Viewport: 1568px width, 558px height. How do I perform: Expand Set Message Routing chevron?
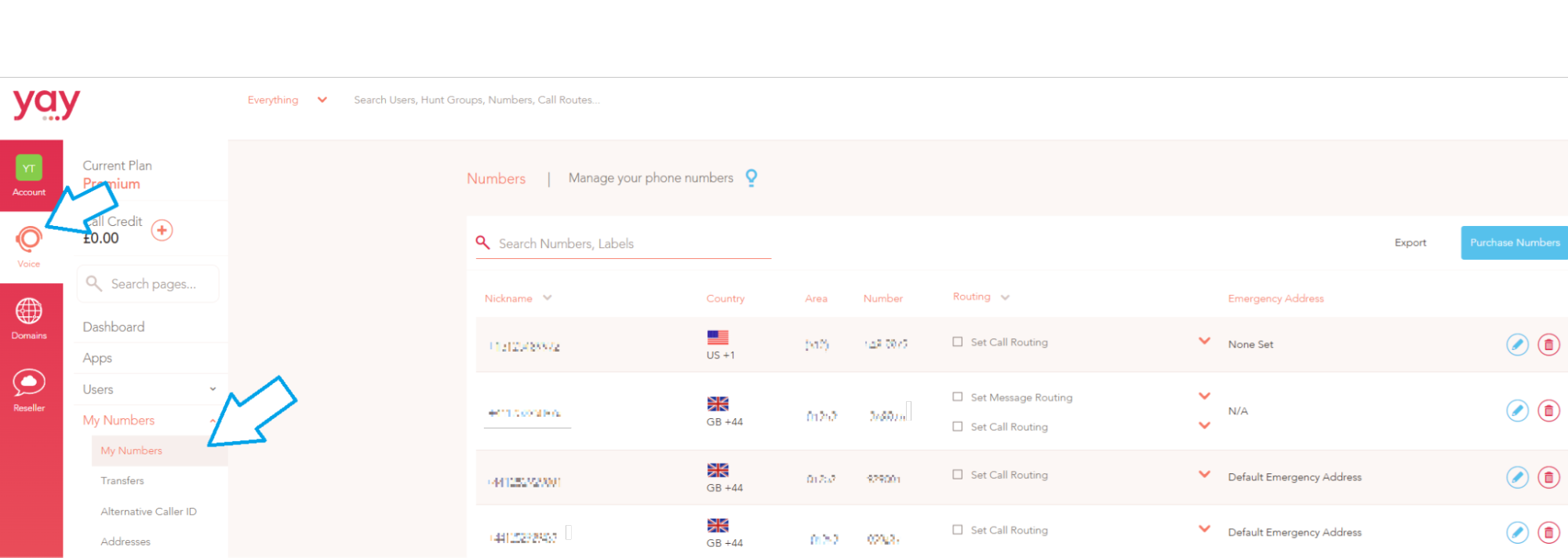click(x=1205, y=396)
